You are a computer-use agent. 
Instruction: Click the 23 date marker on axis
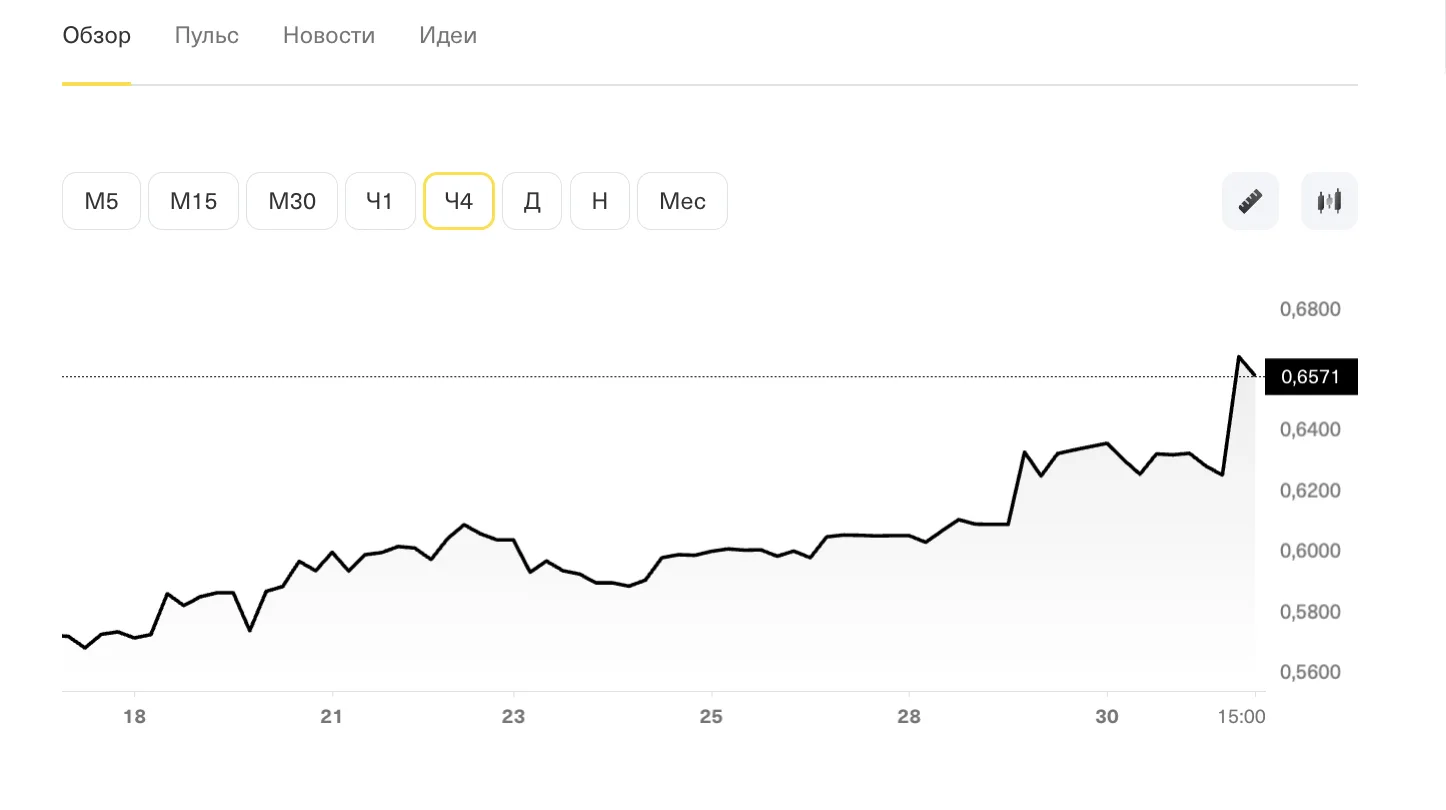pos(513,717)
